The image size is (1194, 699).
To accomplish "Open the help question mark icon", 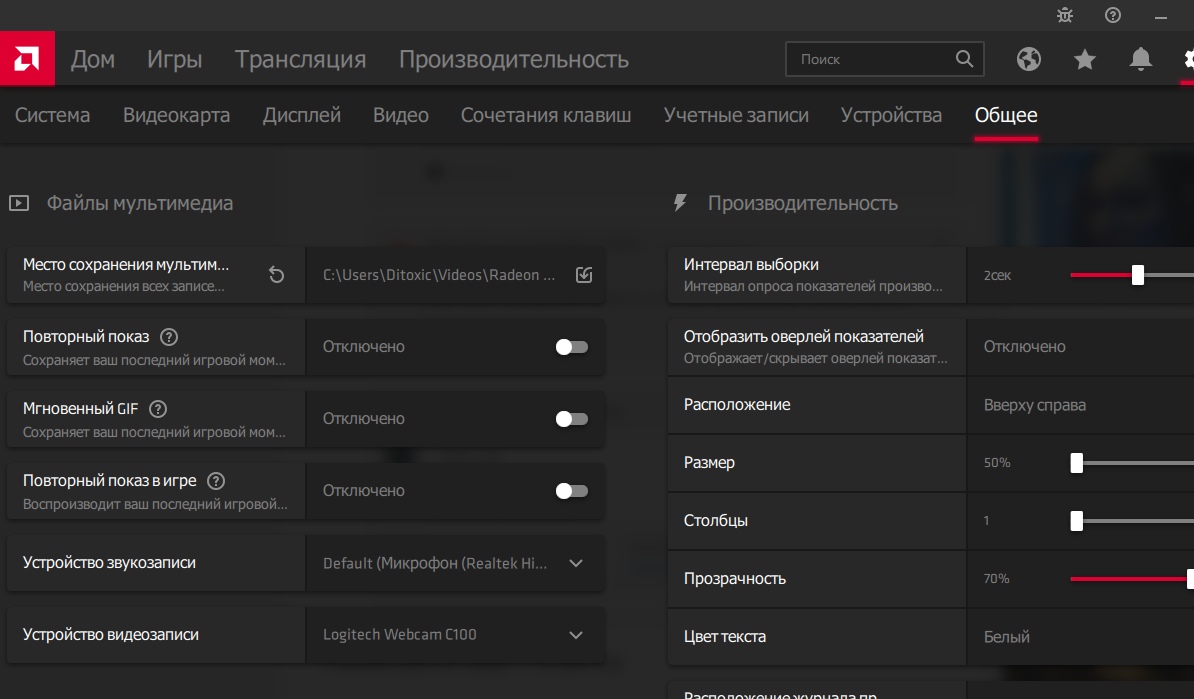I will click(1113, 15).
